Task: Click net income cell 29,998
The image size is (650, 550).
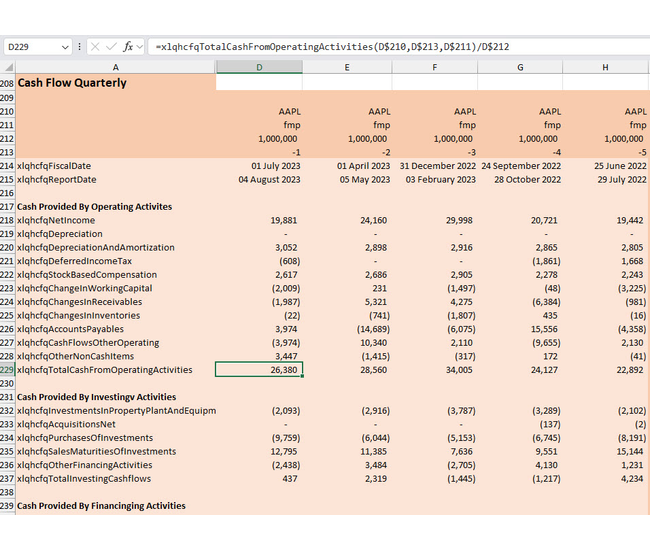Action: tap(435, 220)
